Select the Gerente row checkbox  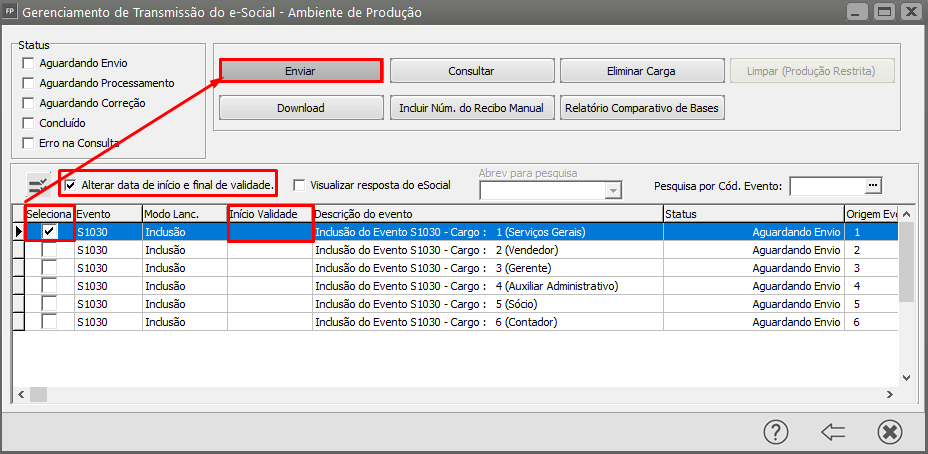click(x=49, y=268)
